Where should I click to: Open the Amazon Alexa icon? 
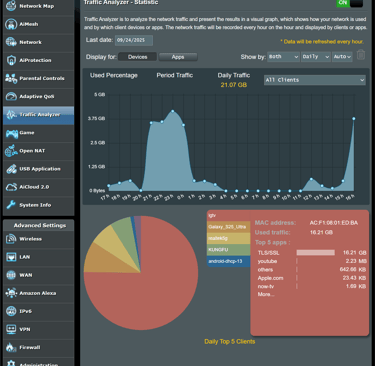click(x=11, y=293)
